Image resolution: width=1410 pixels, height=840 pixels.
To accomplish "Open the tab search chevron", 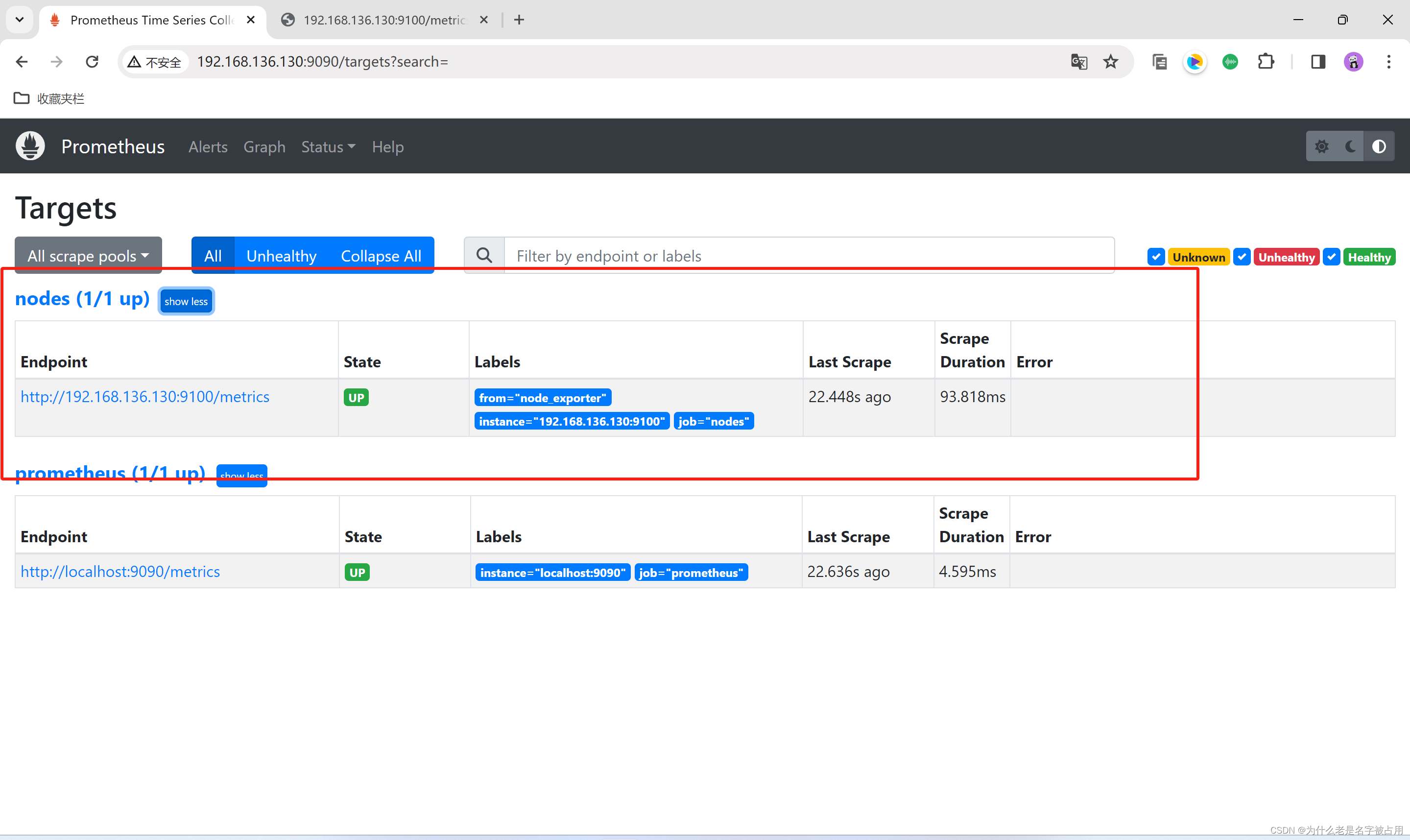I will click(20, 20).
